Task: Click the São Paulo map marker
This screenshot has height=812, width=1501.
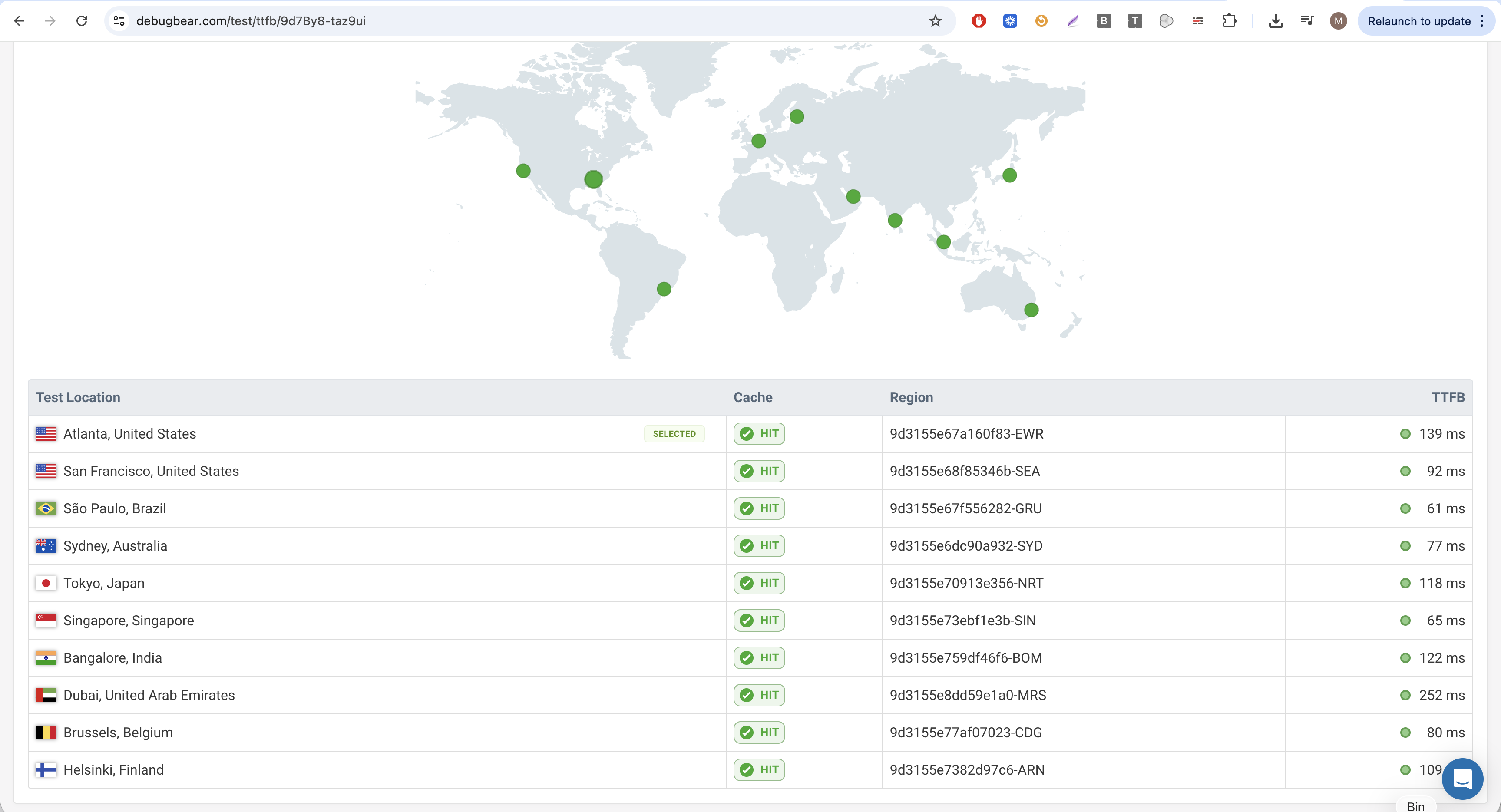Action: click(x=664, y=289)
